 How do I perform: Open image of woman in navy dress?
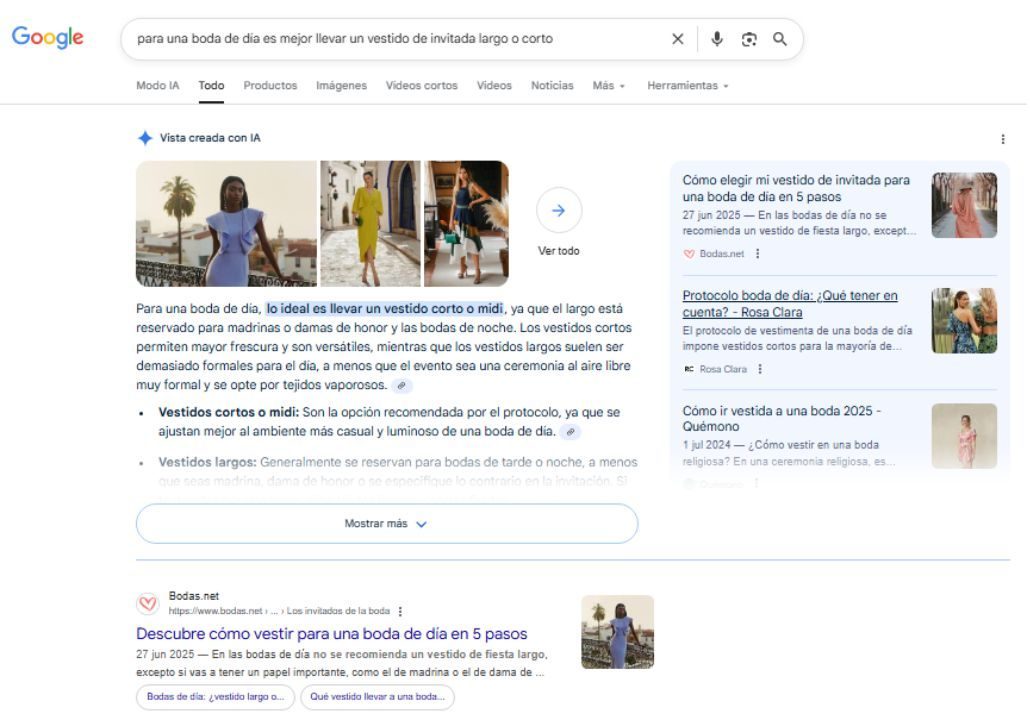pyautogui.click(x=466, y=223)
